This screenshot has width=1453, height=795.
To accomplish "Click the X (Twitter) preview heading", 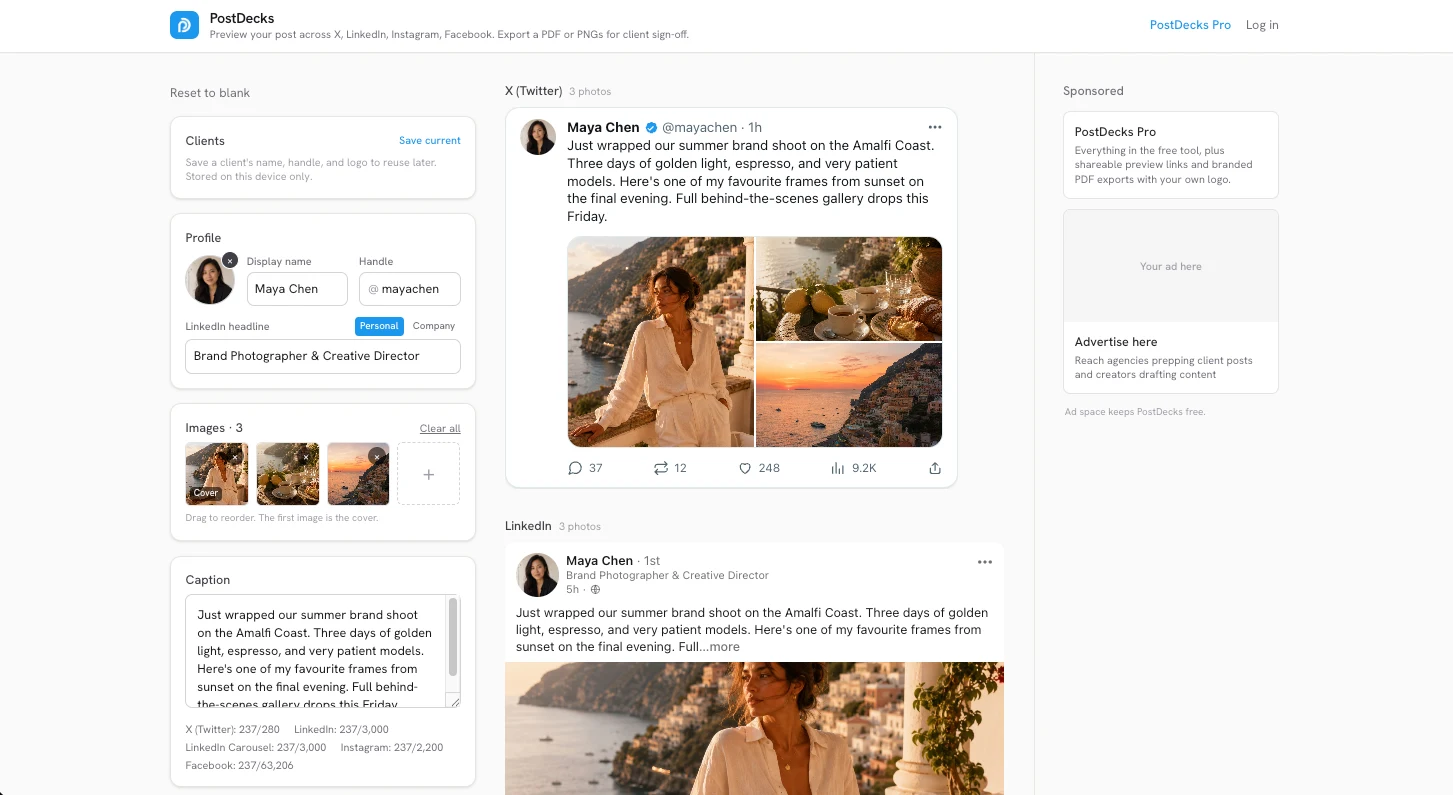I will click(x=534, y=91).
